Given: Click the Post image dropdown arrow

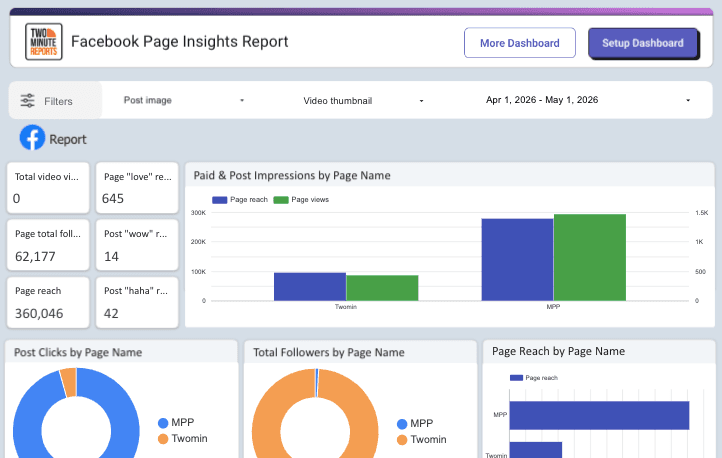Looking at the screenshot, I should click(x=242, y=100).
